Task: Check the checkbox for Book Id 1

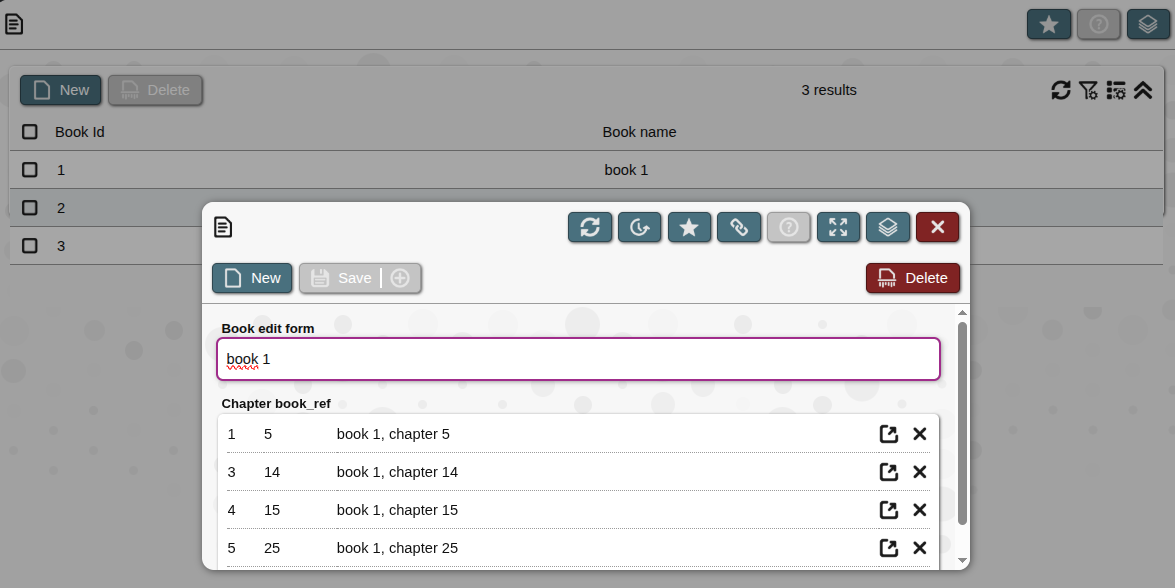Action: coord(30,170)
